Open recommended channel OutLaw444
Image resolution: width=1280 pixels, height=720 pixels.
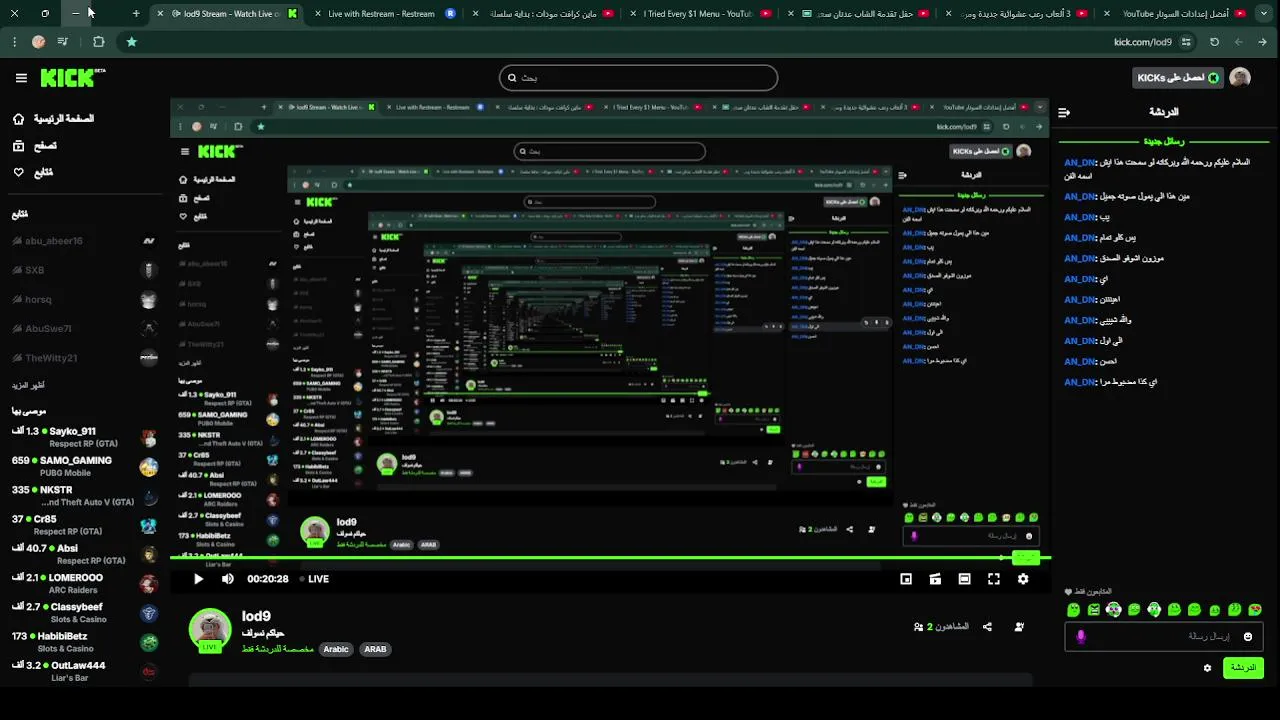(x=84, y=670)
